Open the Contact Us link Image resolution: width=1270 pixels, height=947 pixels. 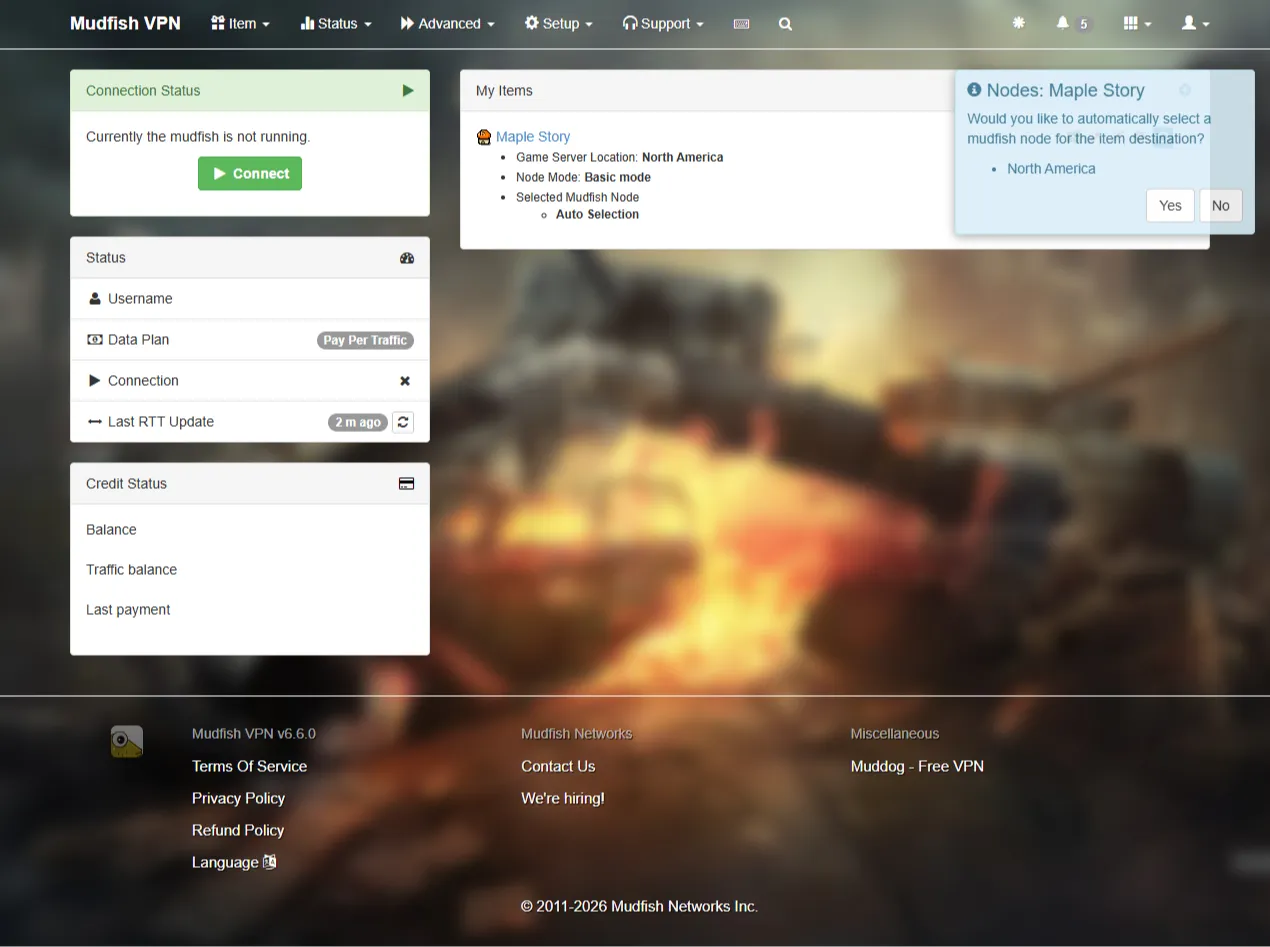(x=558, y=766)
